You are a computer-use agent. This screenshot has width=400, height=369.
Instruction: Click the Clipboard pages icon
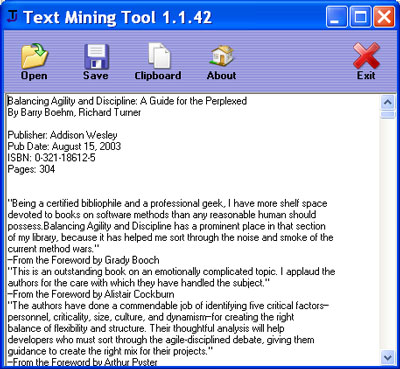pos(159,56)
